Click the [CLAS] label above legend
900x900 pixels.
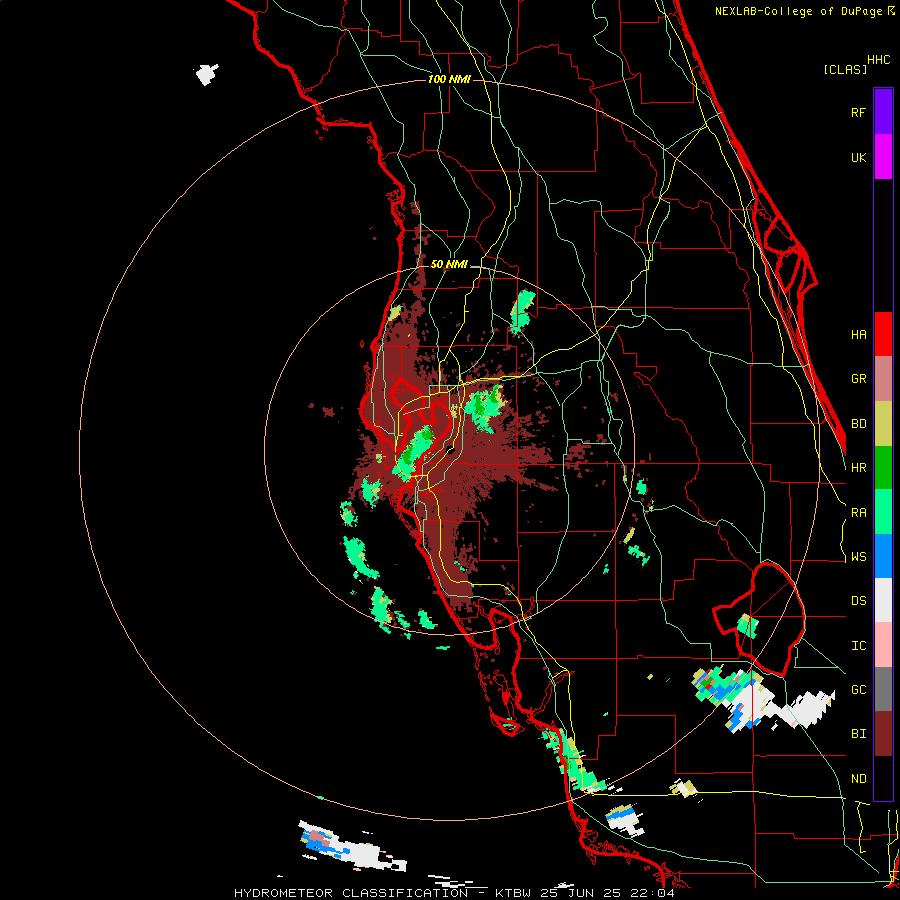coord(845,70)
